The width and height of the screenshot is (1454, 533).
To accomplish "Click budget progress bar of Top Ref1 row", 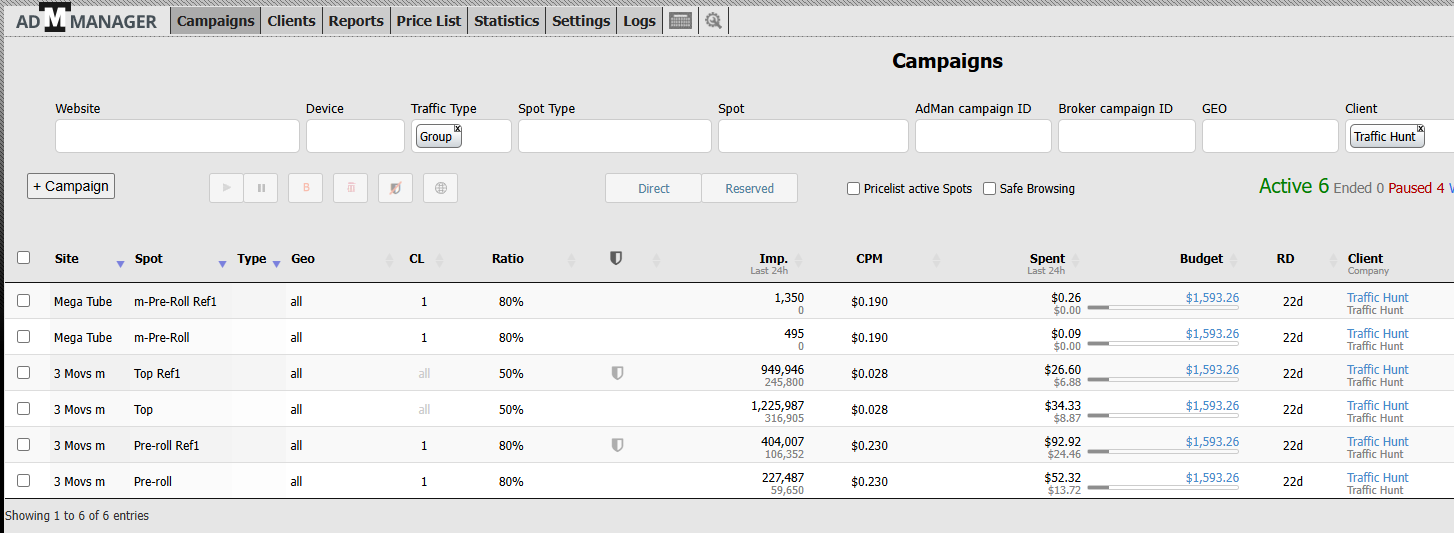I will 1162,380.
